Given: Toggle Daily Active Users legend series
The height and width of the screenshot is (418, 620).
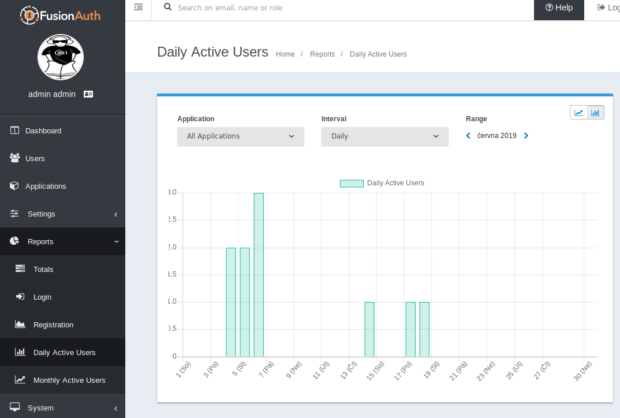Looking at the screenshot, I should [382, 183].
